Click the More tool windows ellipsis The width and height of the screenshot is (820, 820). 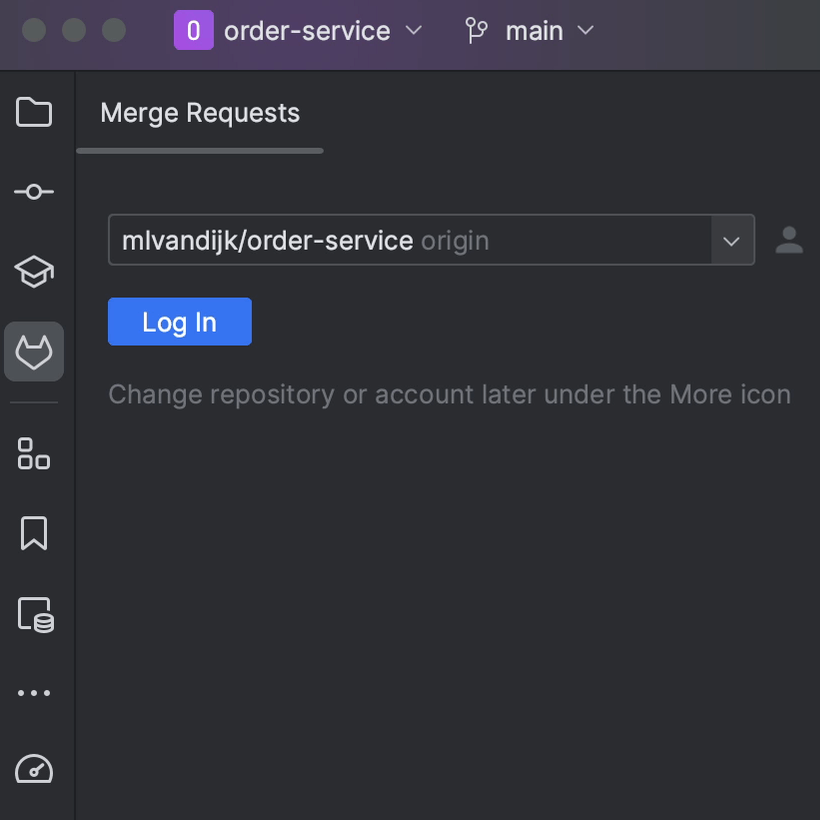pyautogui.click(x=34, y=693)
